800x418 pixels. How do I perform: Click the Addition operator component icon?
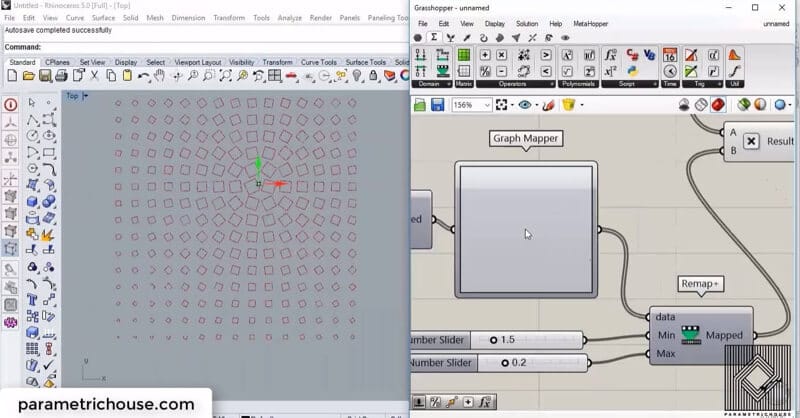[486, 55]
